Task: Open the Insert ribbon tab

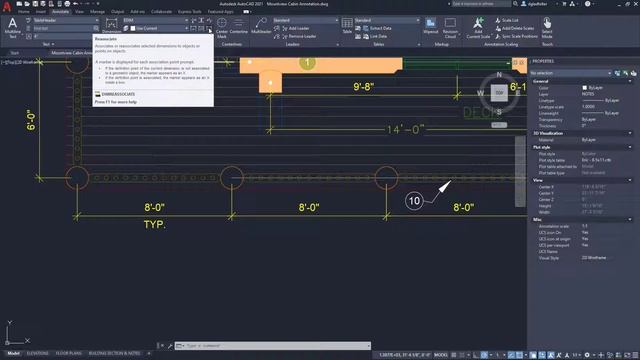Action: point(41,12)
